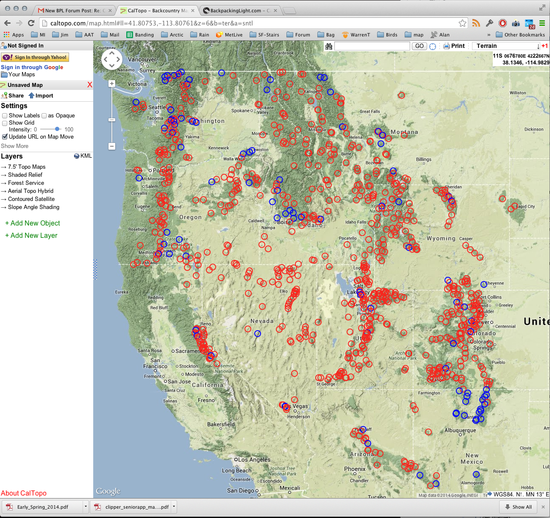Toggle the Show Grid checkbox
Screen dimensions: 550x518
point(5,123)
